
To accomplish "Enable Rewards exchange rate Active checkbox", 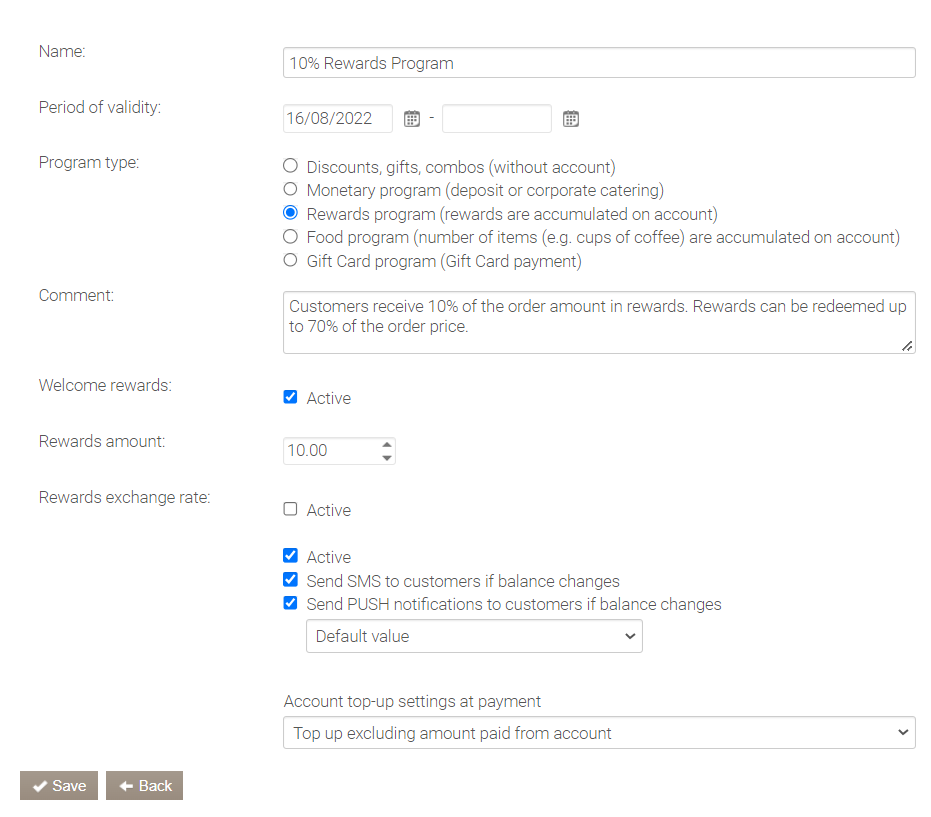I will pos(291,509).
